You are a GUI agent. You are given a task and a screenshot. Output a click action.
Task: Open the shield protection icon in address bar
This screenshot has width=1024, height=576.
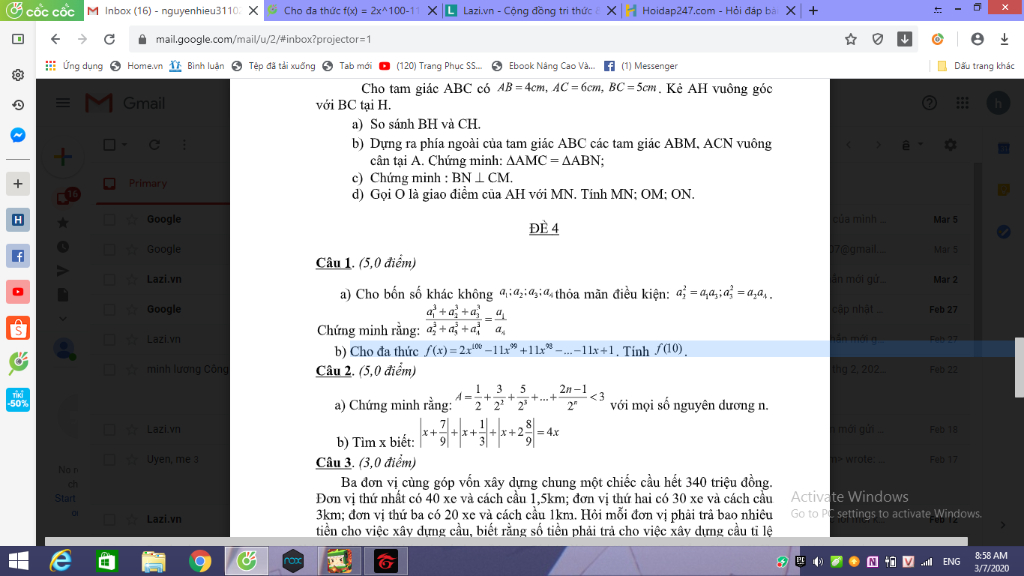coord(878,39)
